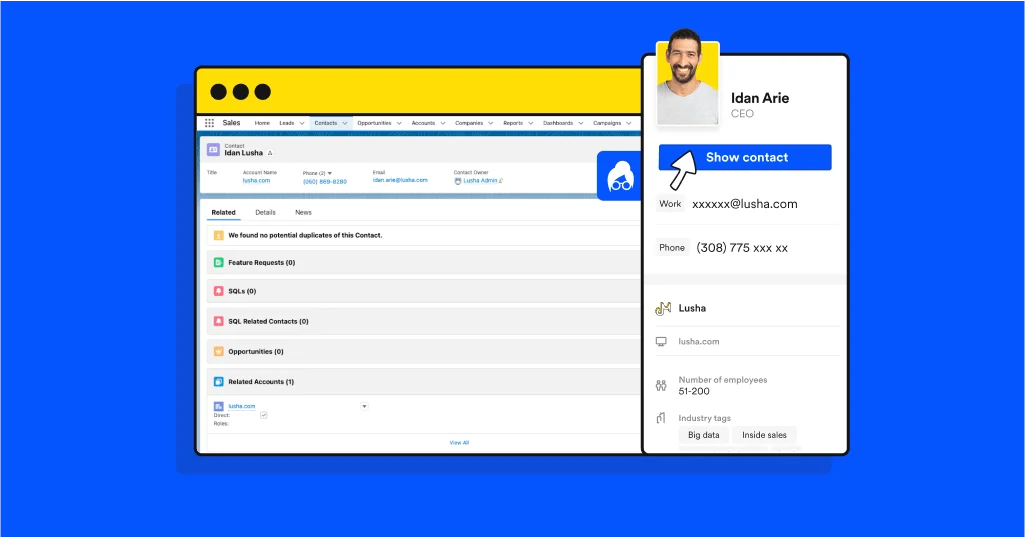Click the Contact record icon beside Idan Lusha

(213, 150)
